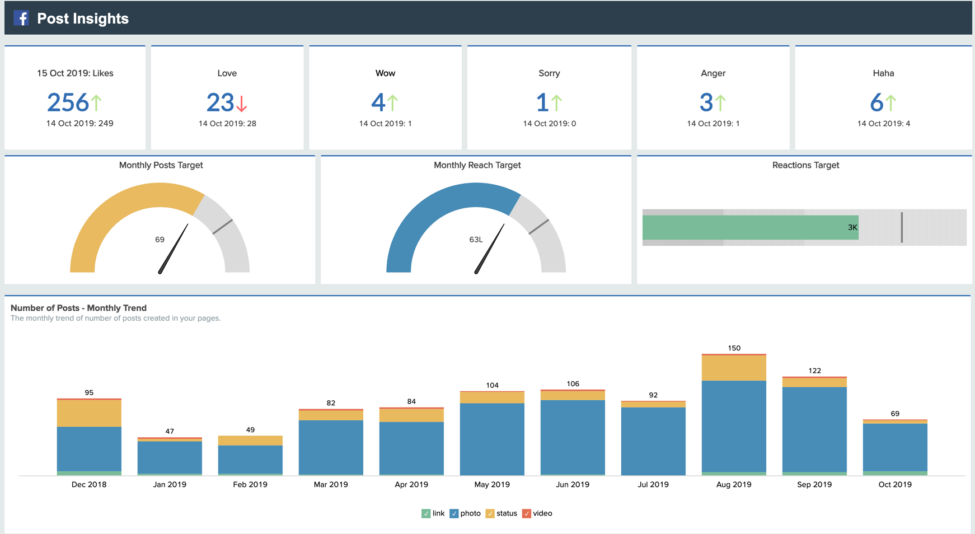975x534 pixels.
Task: Click the green up arrow in Wow card
Action: [x=392, y=102]
